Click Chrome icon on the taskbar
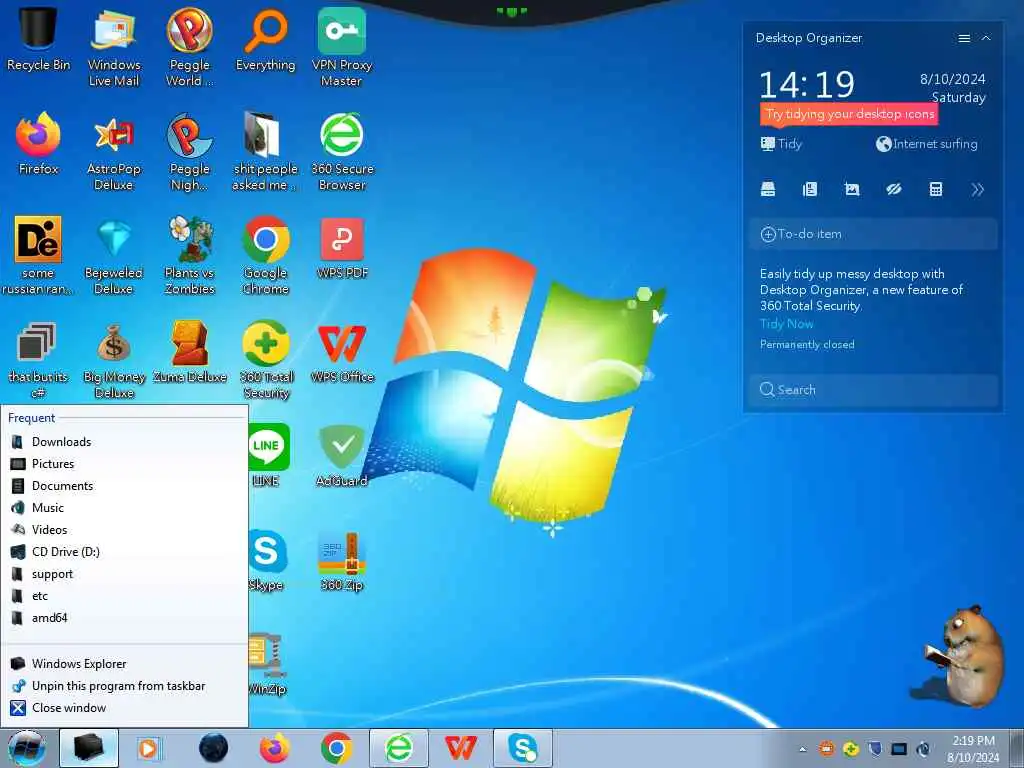Image resolution: width=1024 pixels, height=768 pixels. click(336, 748)
